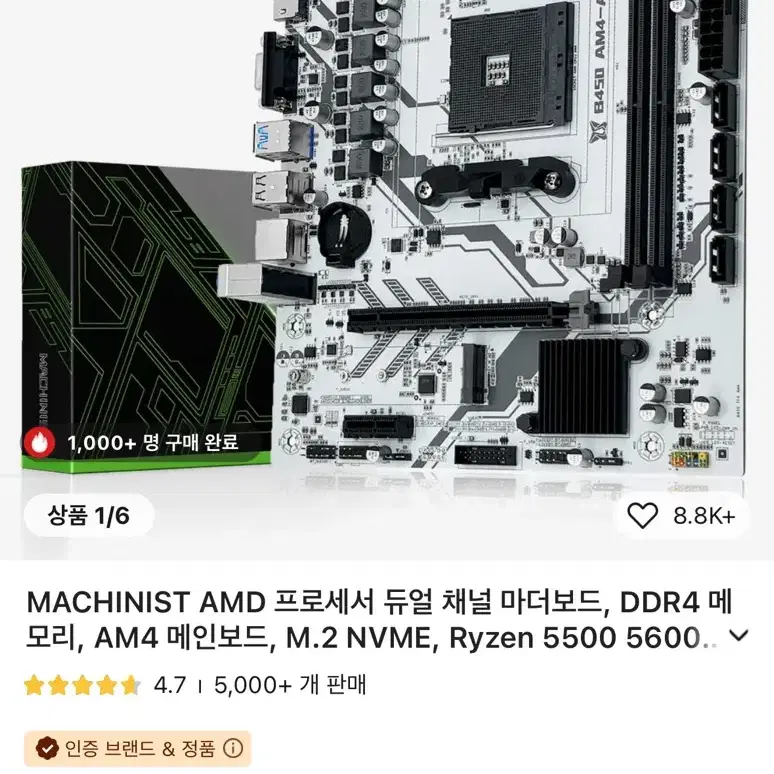The height and width of the screenshot is (774, 774).
Task: Tap the second yellow rating star
Action: [58, 686]
